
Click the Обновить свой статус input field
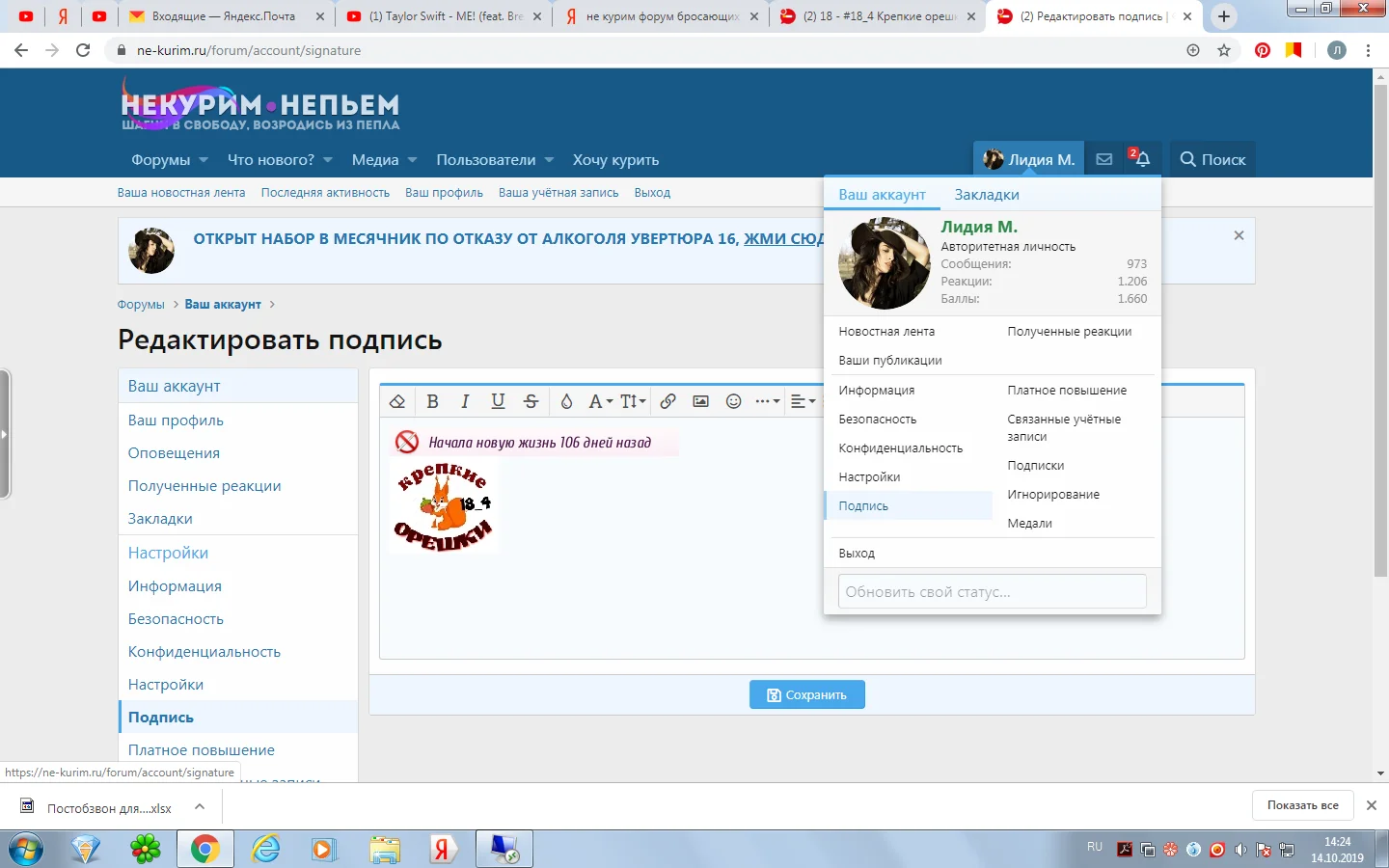(x=992, y=592)
